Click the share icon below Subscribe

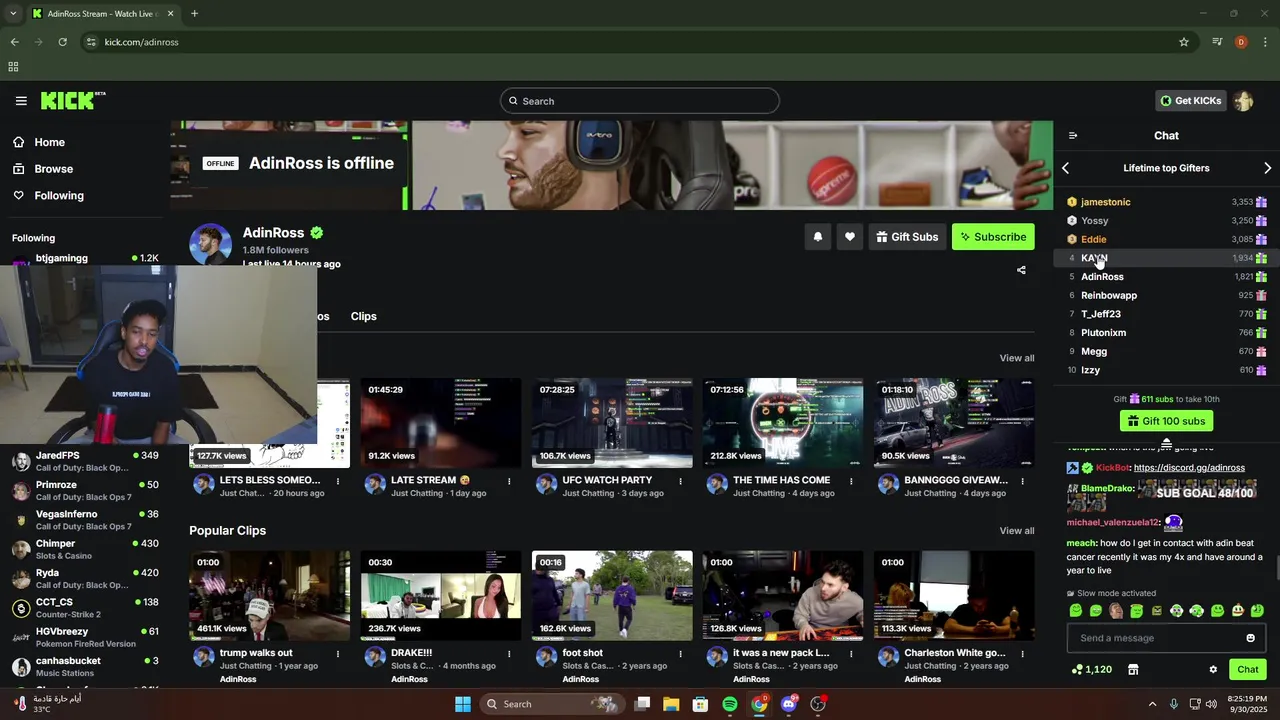[1021, 270]
